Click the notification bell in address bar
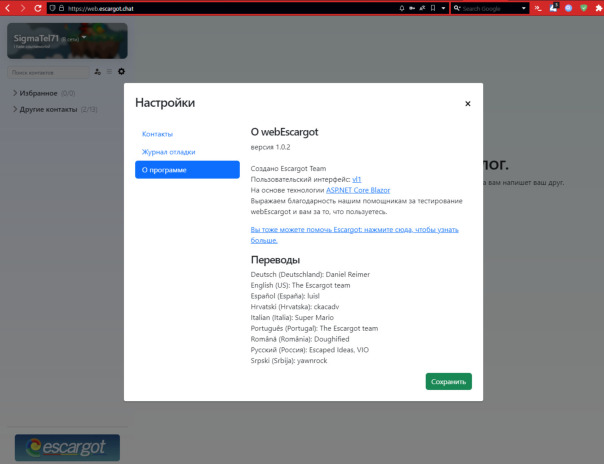This screenshot has height=464, width=604. point(402,8)
